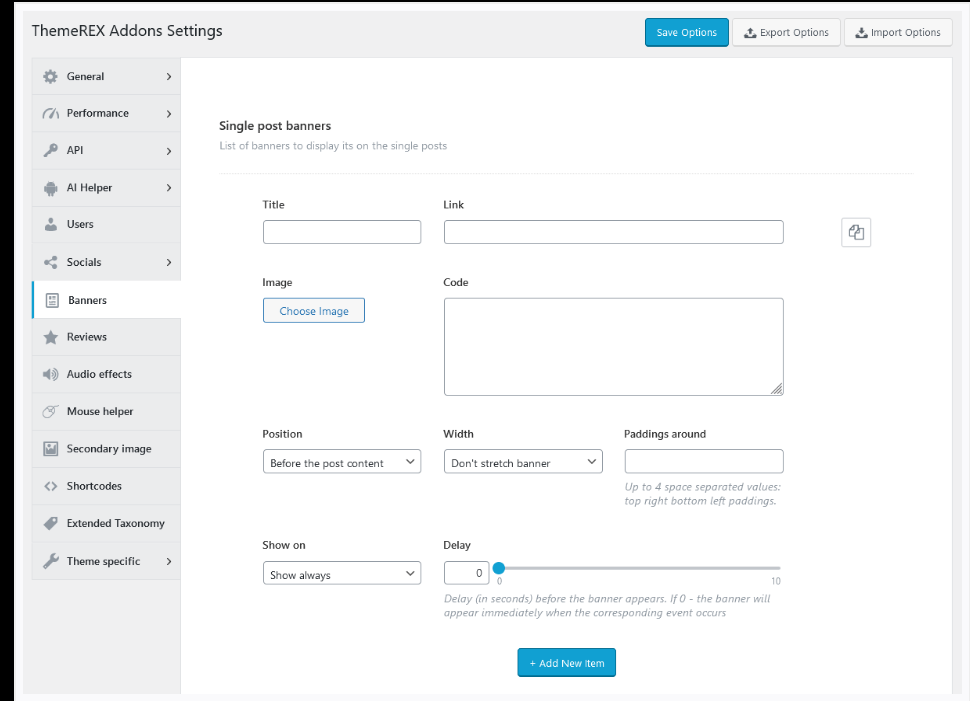Click the 'ThemeREX Addons Settings' title
The width and height of the screenshot is (970, 701).
pos(127,31)
